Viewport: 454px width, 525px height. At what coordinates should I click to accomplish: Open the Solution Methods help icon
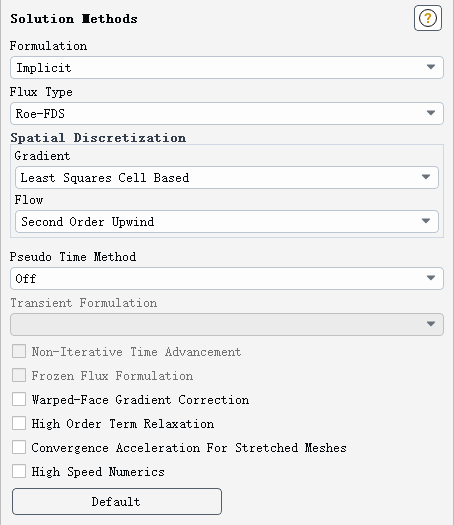pos(428,18)
